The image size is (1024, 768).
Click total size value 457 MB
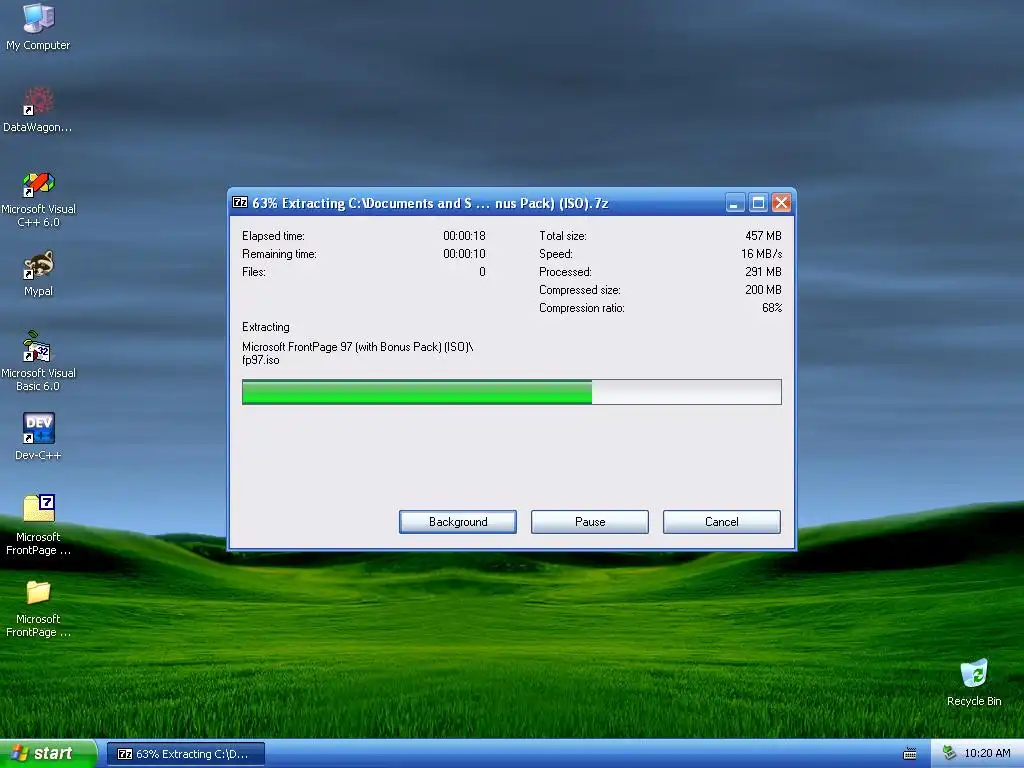(x=763, y=236)
